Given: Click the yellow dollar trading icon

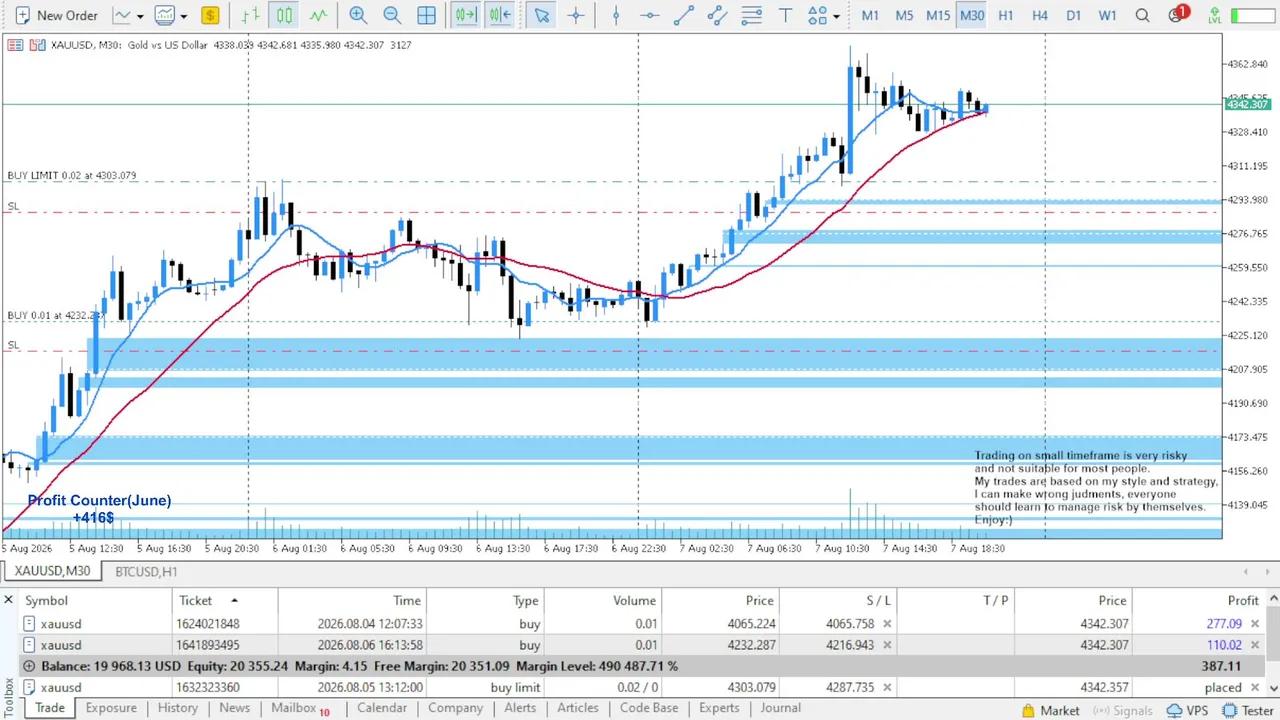Looking at the screenshot, I should click(210, 15).
